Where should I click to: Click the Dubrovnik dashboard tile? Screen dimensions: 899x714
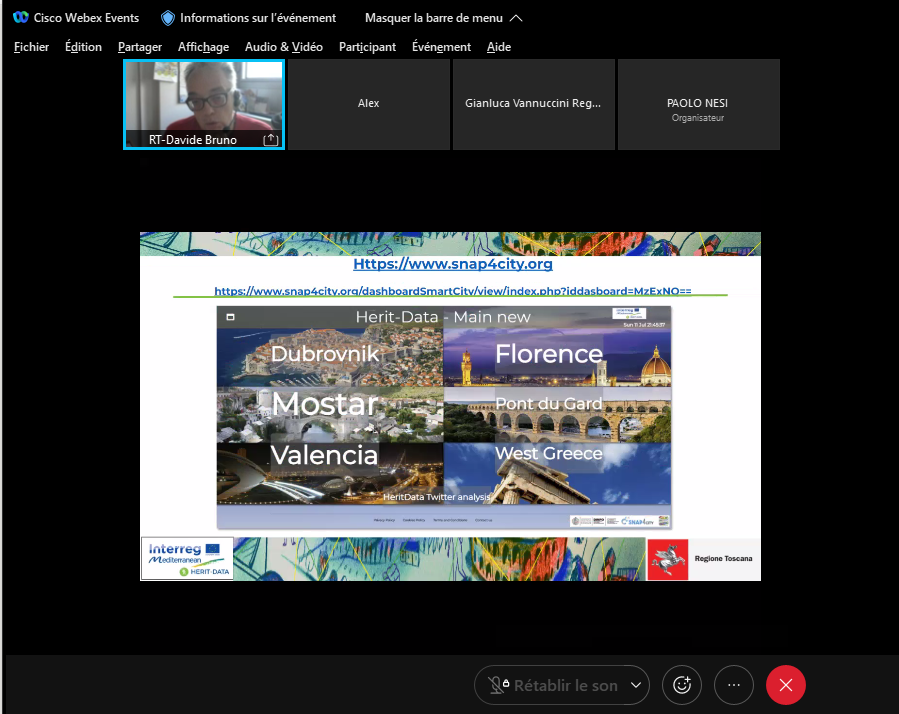click(330, 357)
